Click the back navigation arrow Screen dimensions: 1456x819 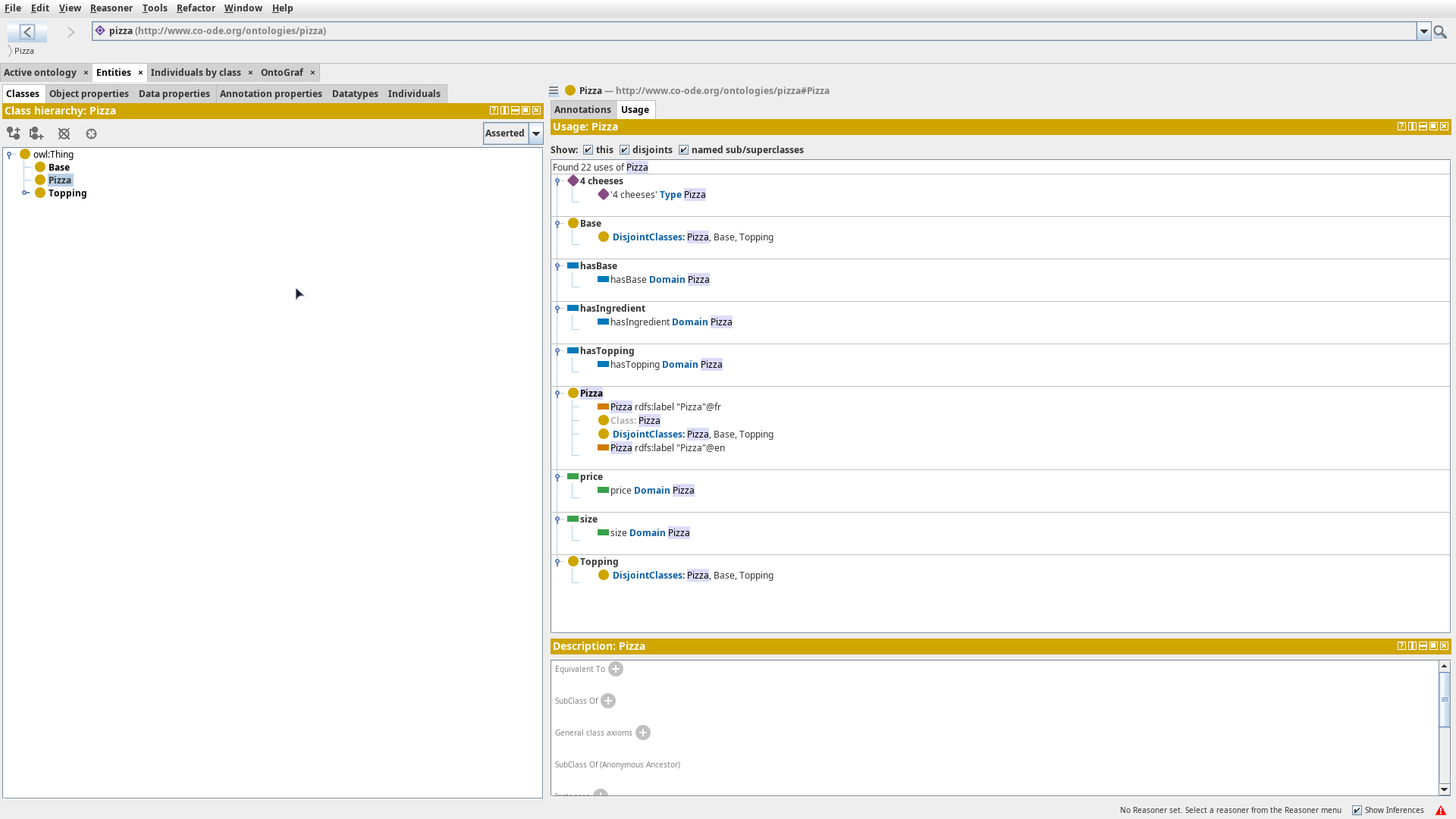27,32
